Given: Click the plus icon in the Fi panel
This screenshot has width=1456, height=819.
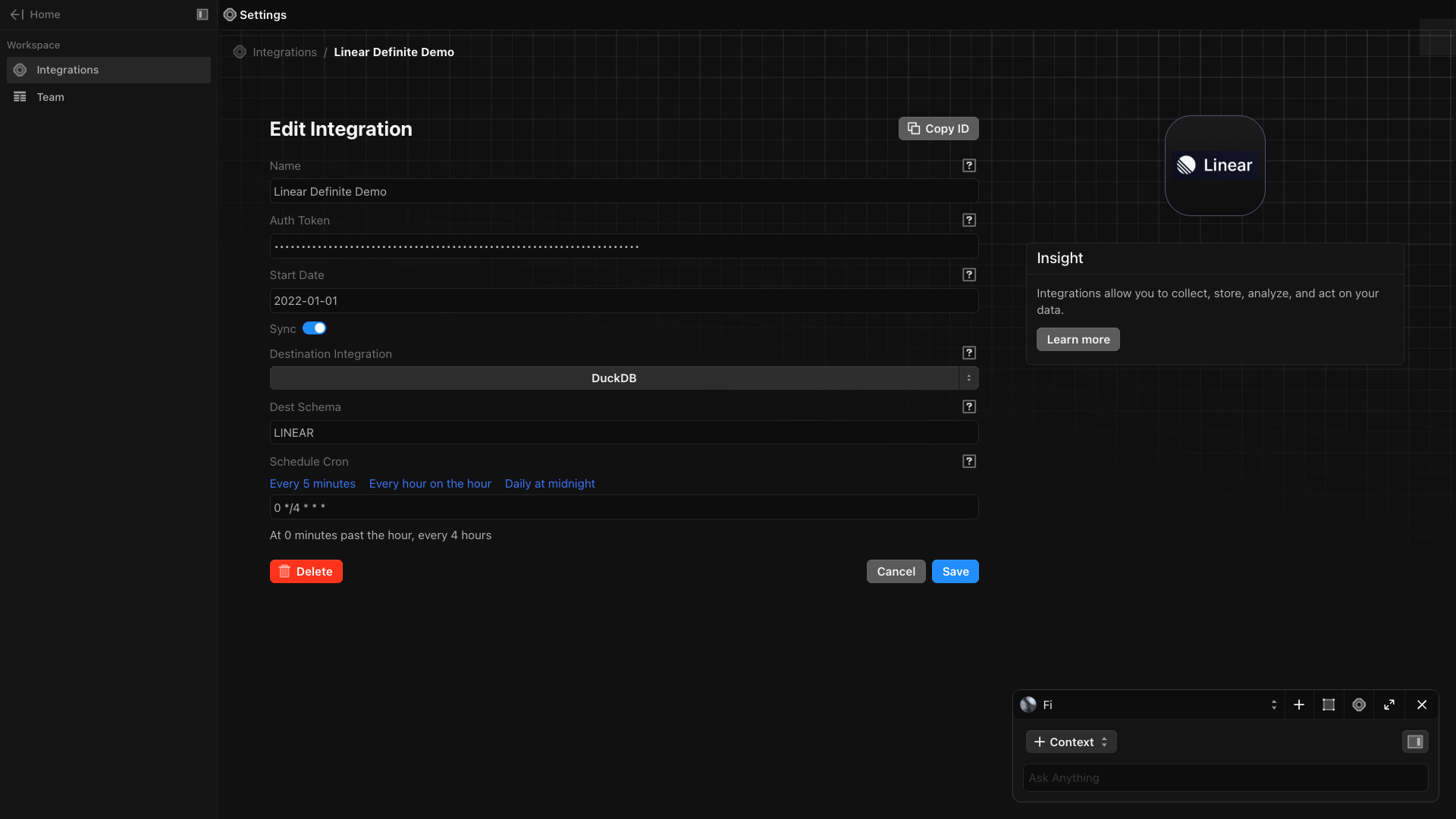Looking at the screenshot, I should [1299, 704].
